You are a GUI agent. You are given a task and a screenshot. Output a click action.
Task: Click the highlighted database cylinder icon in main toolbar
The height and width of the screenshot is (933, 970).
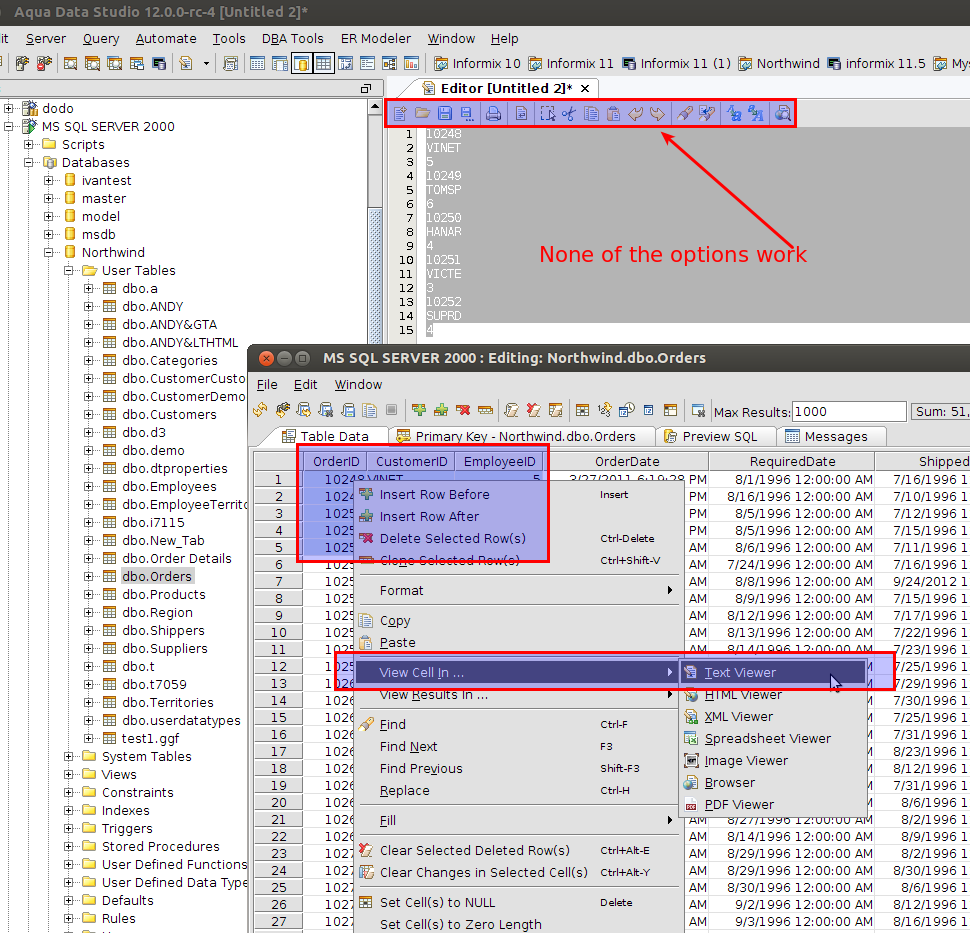tap(301, 63)
